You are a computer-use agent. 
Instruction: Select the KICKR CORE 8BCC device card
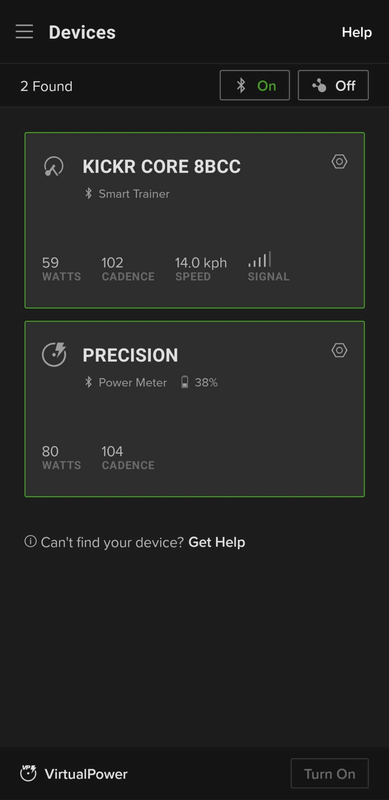click(x=194, y=220)
